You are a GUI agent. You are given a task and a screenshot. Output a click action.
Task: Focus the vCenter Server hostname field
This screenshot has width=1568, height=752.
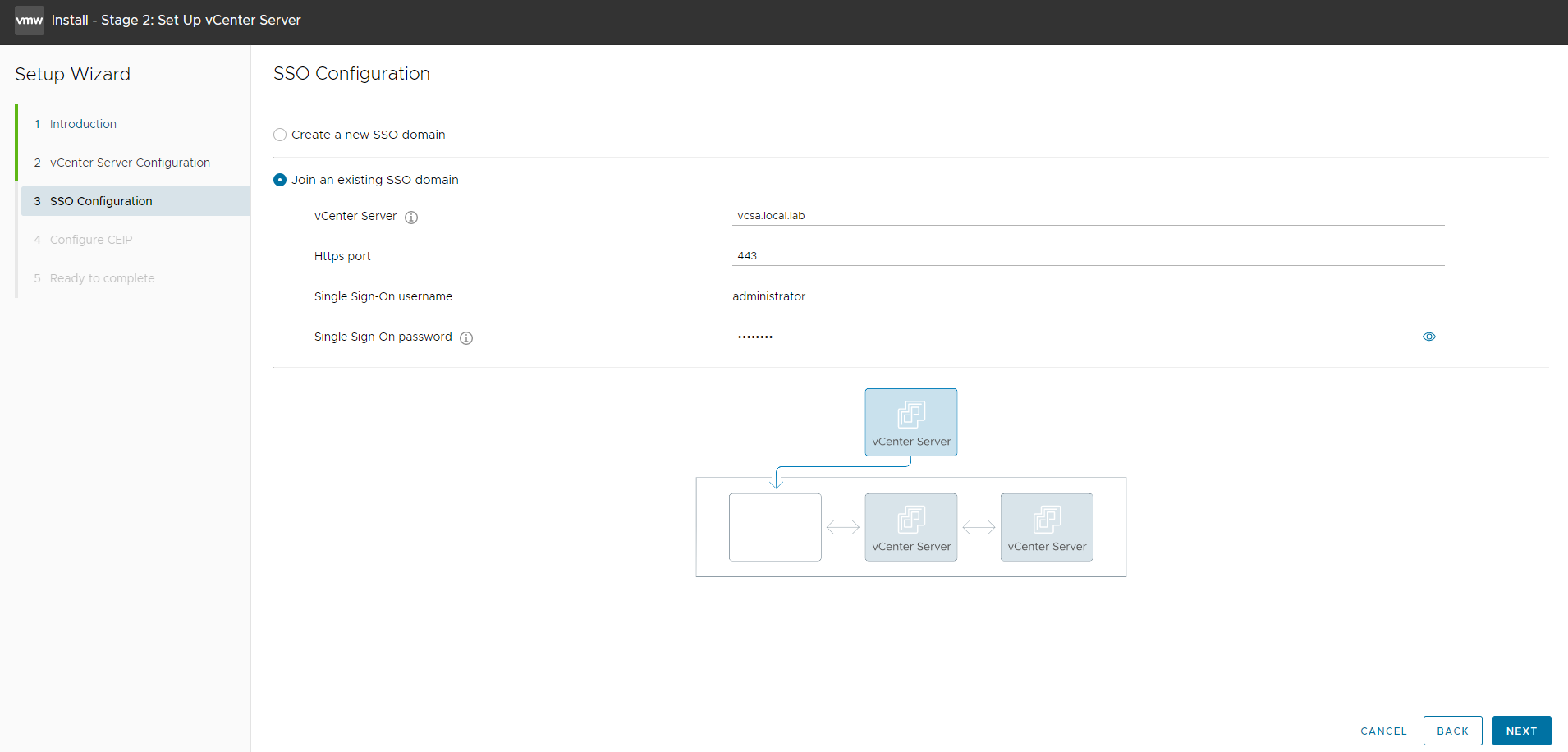point(1089,216)
